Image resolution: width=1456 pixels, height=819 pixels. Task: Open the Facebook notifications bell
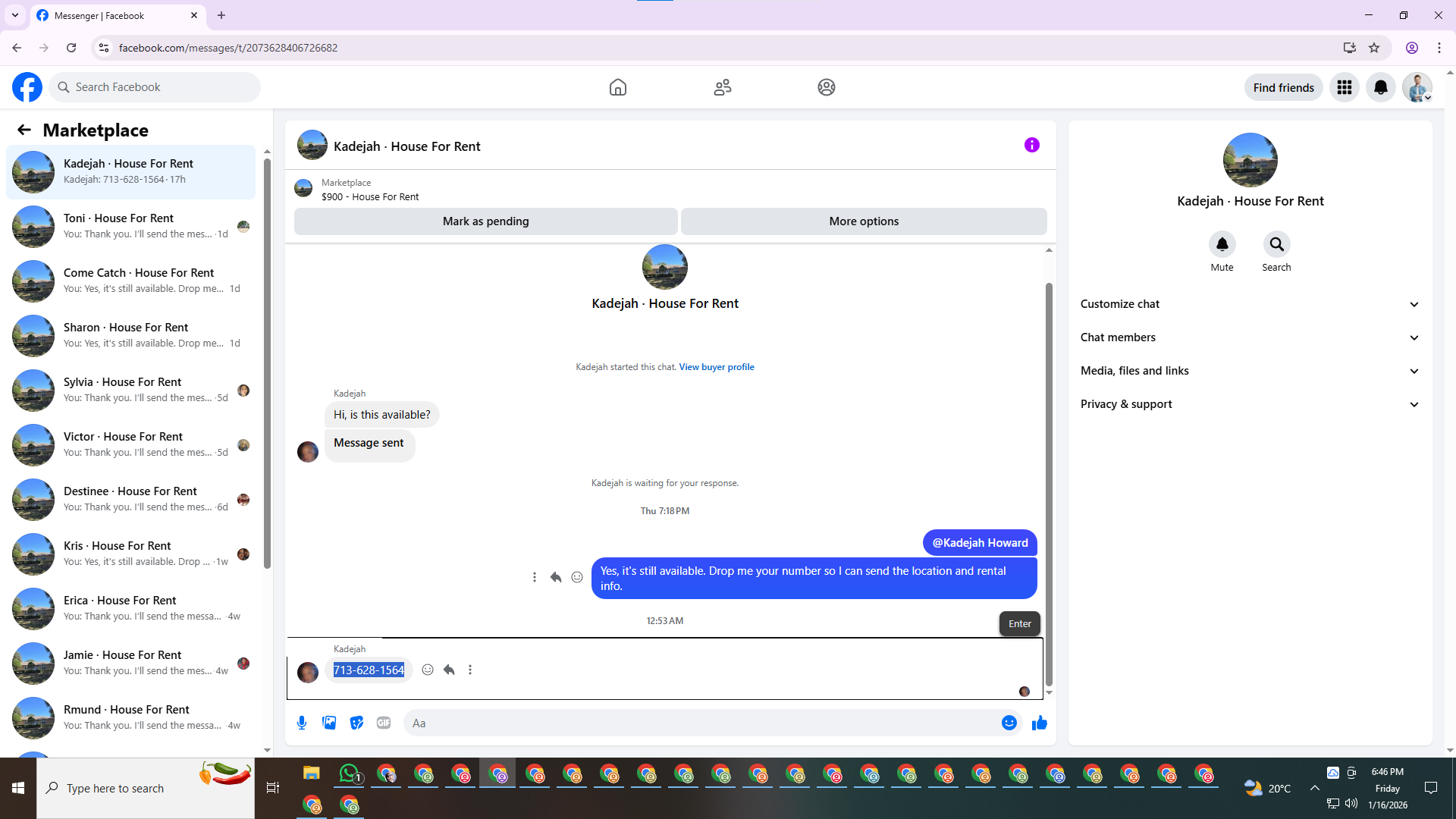[1380, 87]
